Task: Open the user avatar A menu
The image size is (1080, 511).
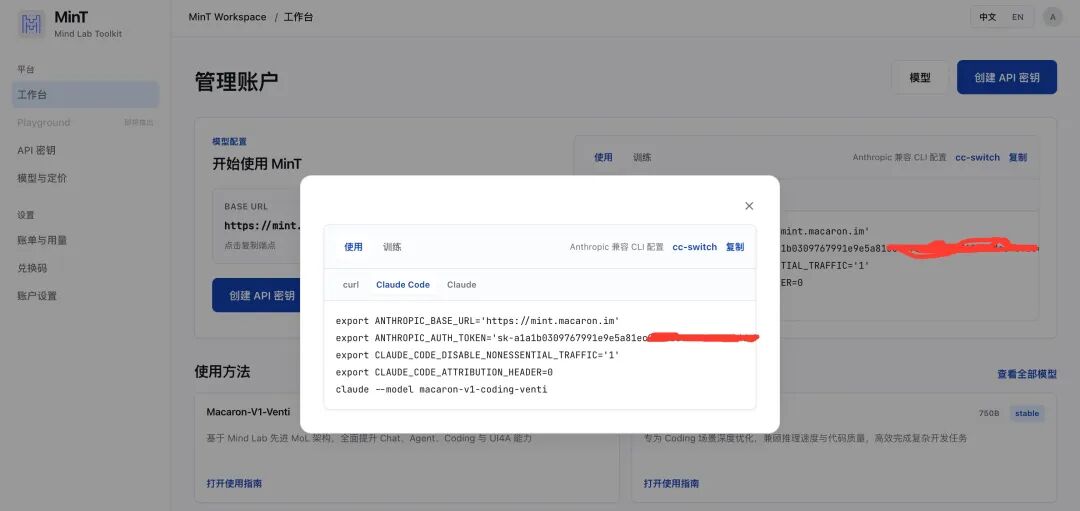Action: click(1052, 17)
